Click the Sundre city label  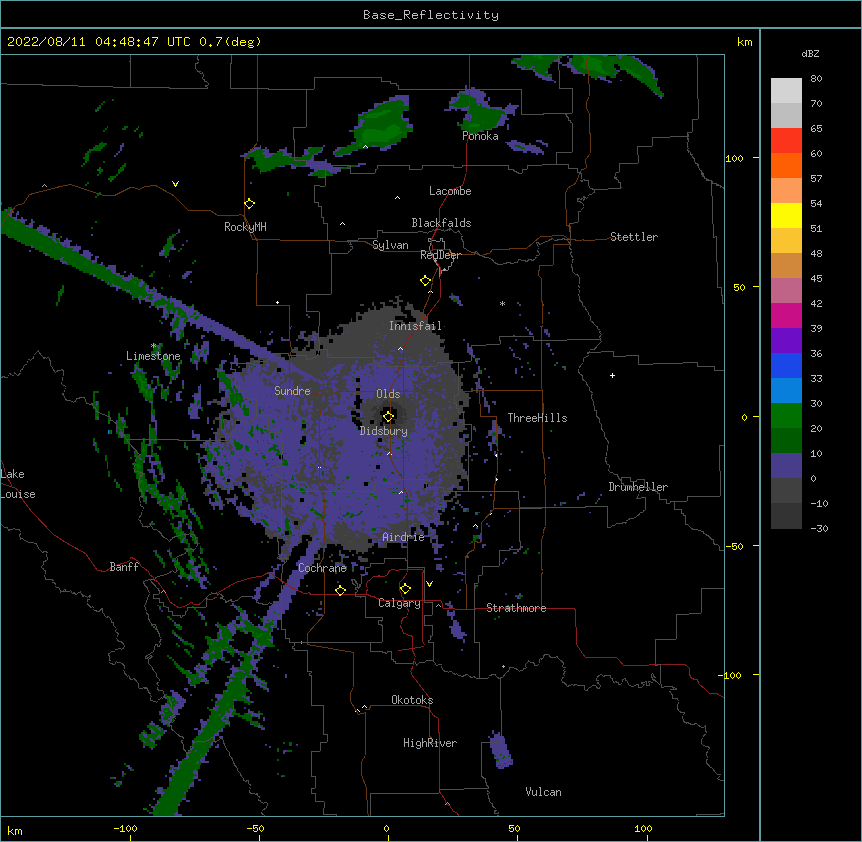[292, 391]
